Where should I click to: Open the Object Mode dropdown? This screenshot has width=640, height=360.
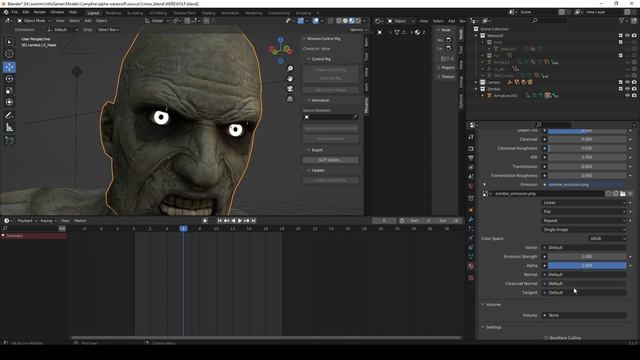(34, 20)
